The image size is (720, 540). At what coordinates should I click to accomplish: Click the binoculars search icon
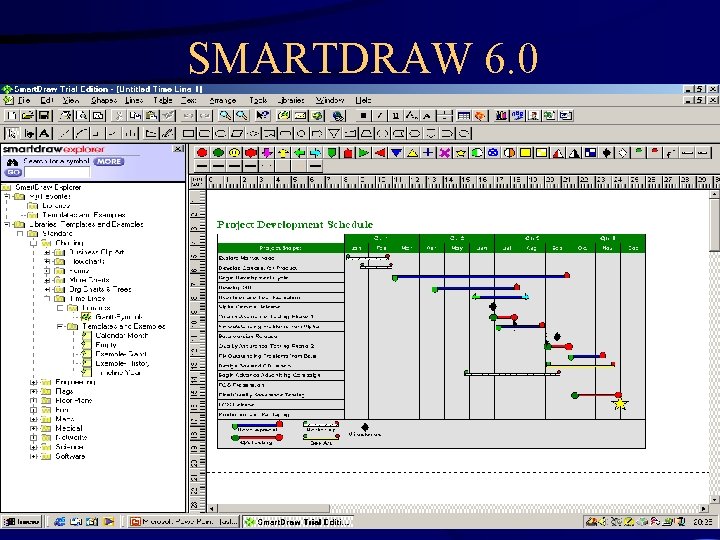click(12, 162)
